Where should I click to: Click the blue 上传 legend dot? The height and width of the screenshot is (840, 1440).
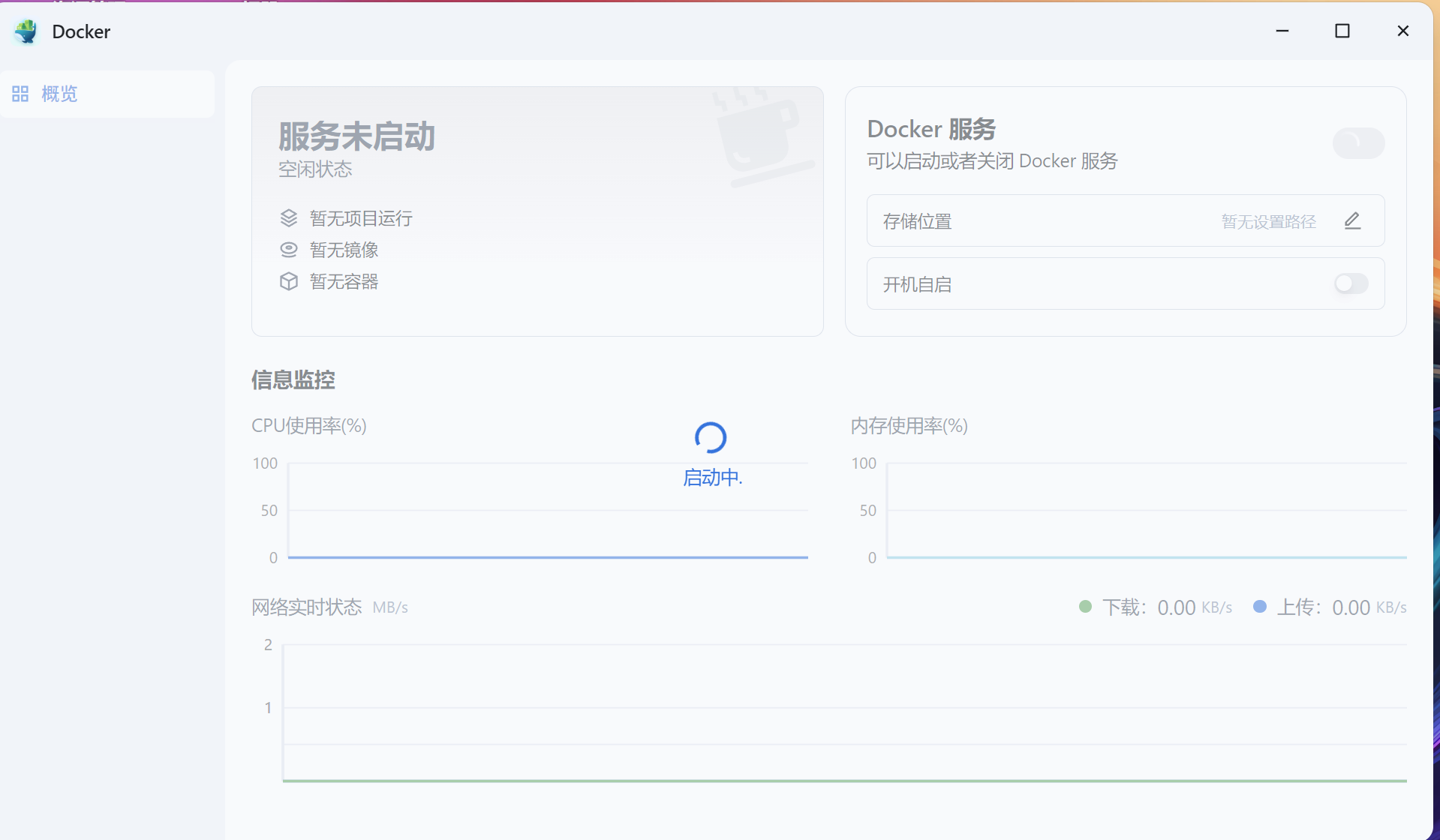pyautogui.click(x=1260, y=607)
